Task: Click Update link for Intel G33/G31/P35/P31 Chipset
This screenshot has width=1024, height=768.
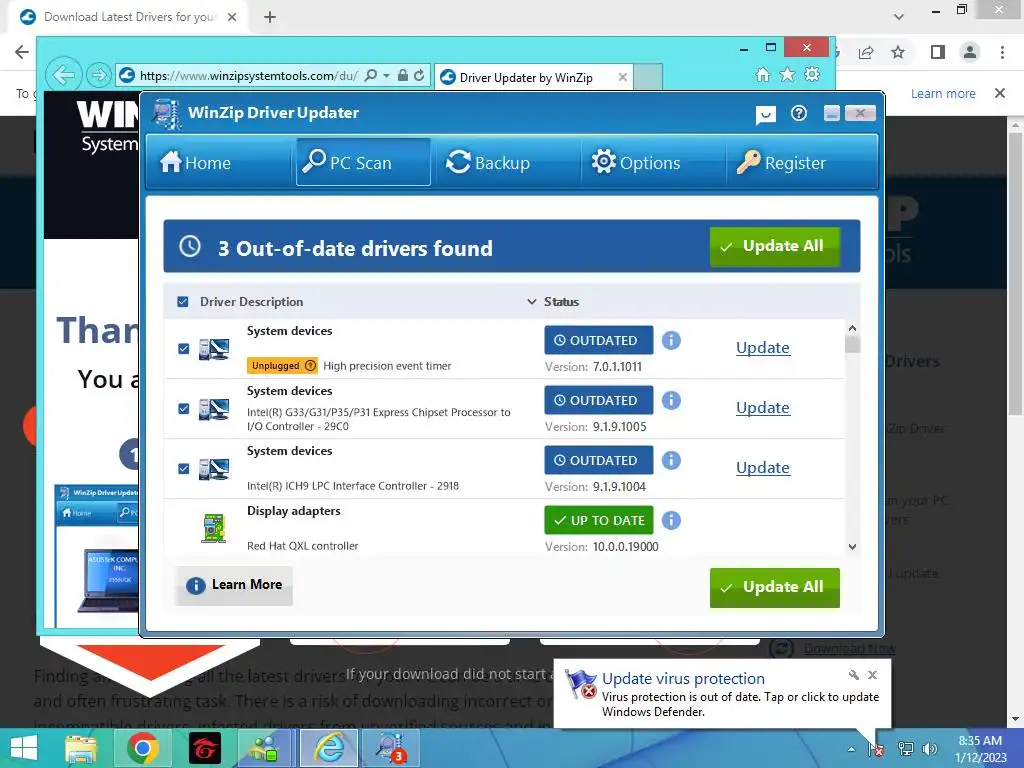Action: 762,408
